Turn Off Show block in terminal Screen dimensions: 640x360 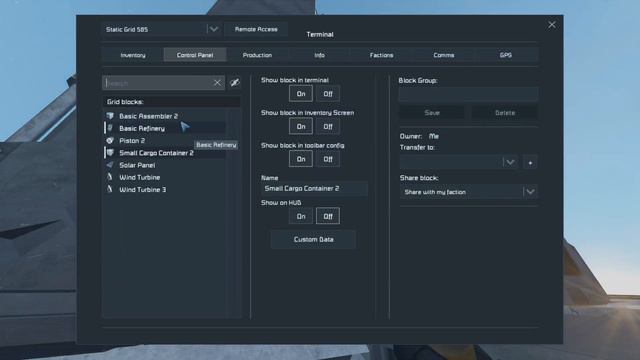click(328, 94)
